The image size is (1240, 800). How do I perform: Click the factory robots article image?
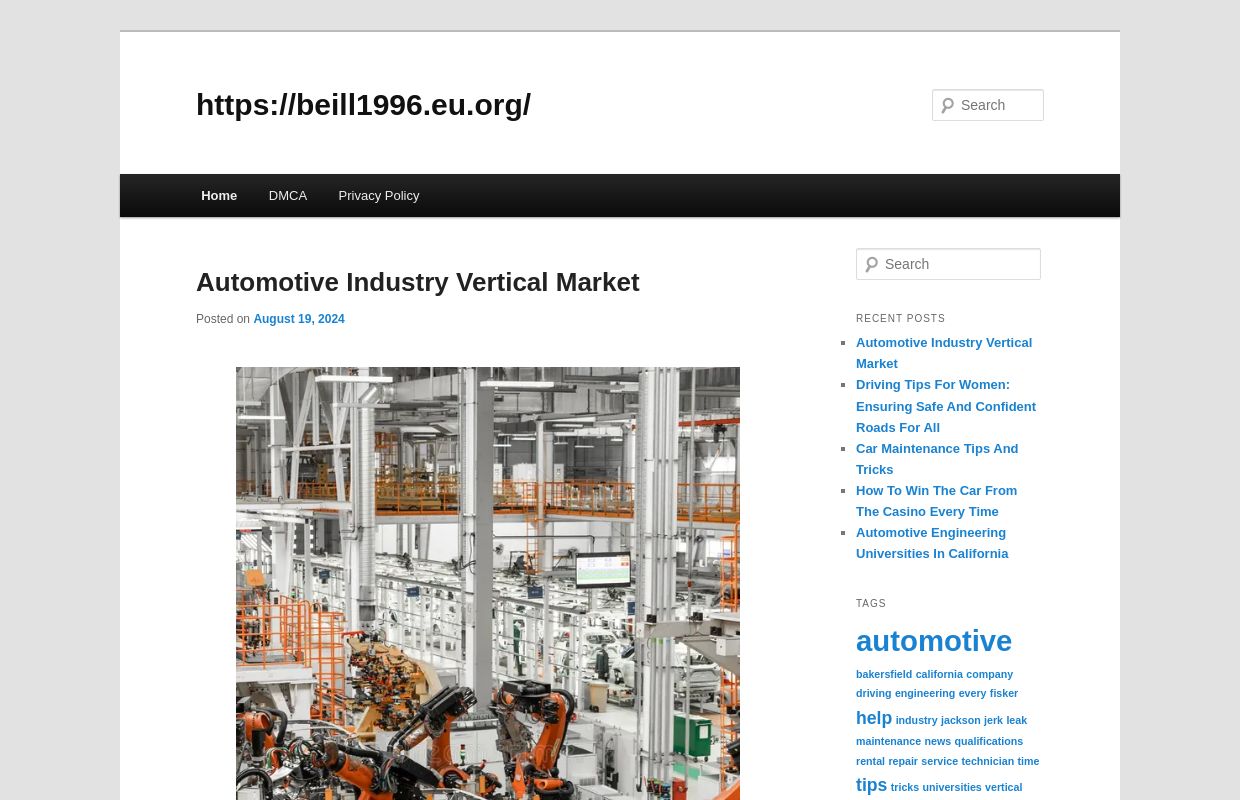tap(487, 584)
